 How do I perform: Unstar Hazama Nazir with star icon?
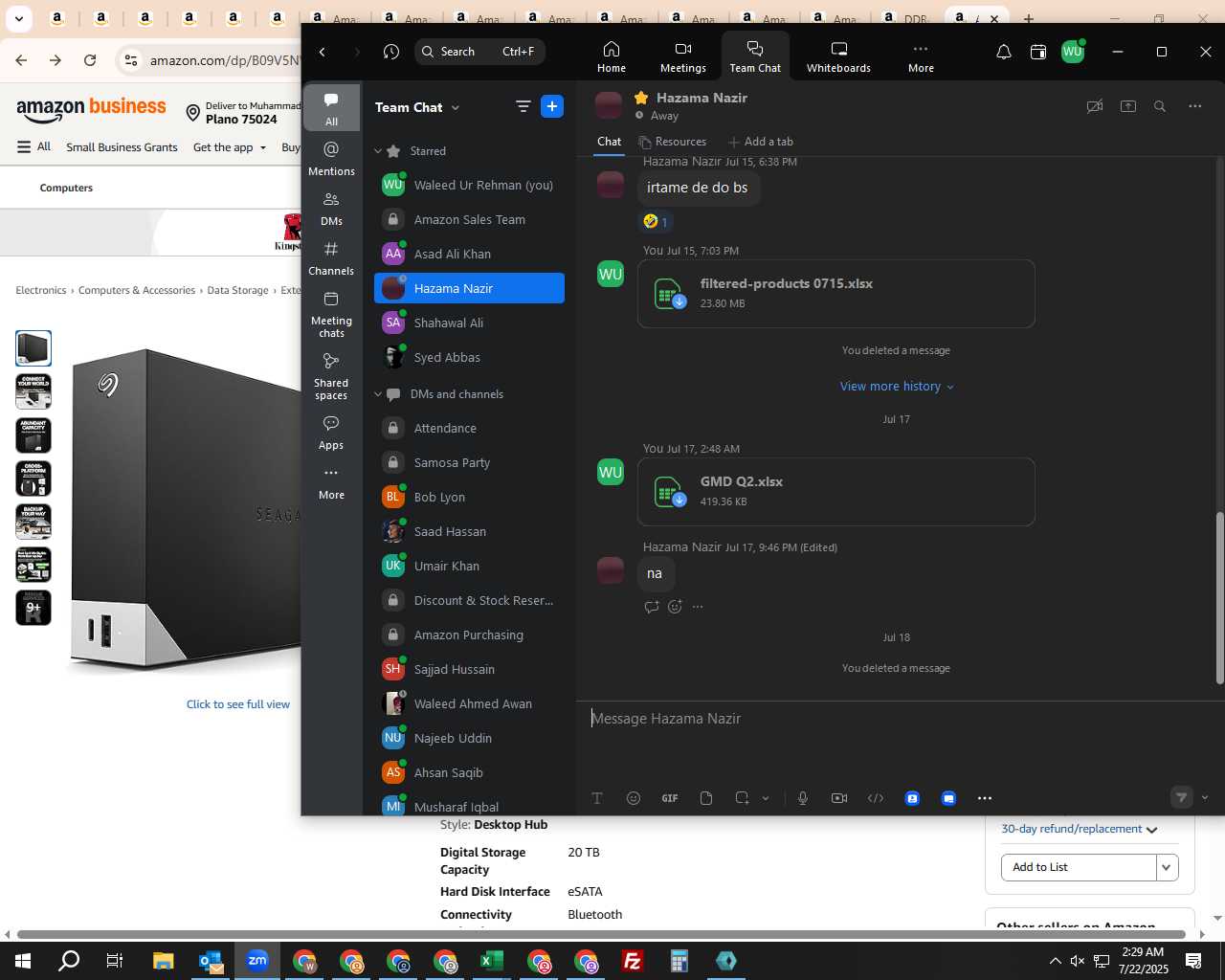641,98
